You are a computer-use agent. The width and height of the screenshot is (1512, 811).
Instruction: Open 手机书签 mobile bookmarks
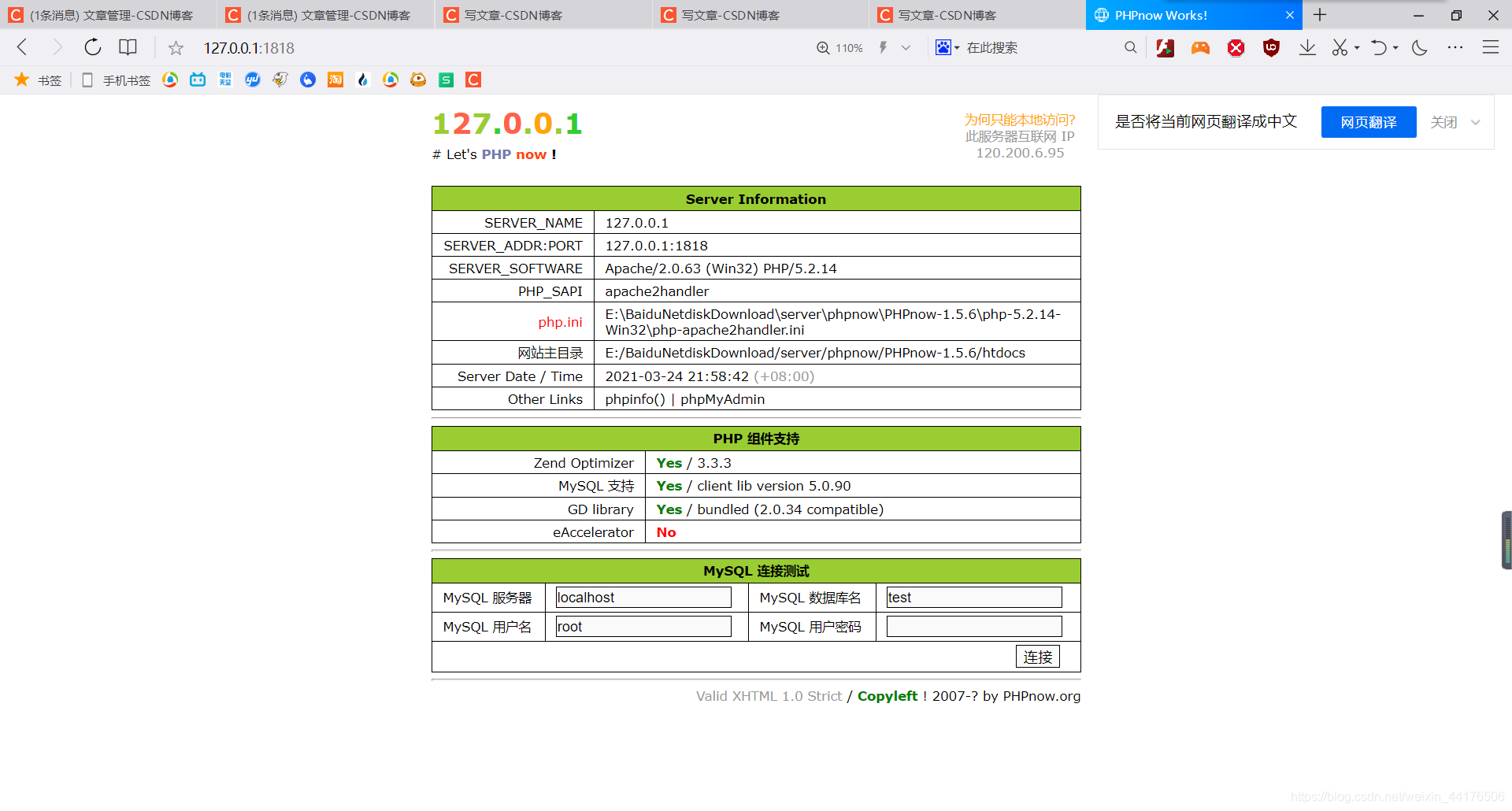pos(116,80)
